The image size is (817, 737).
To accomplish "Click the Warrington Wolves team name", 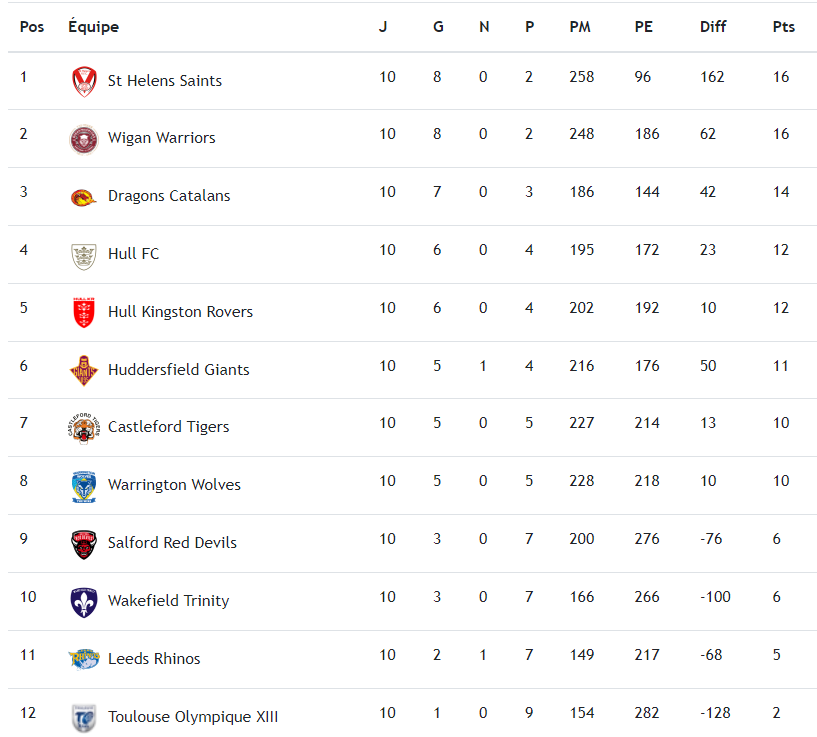I will coord(174,485).
